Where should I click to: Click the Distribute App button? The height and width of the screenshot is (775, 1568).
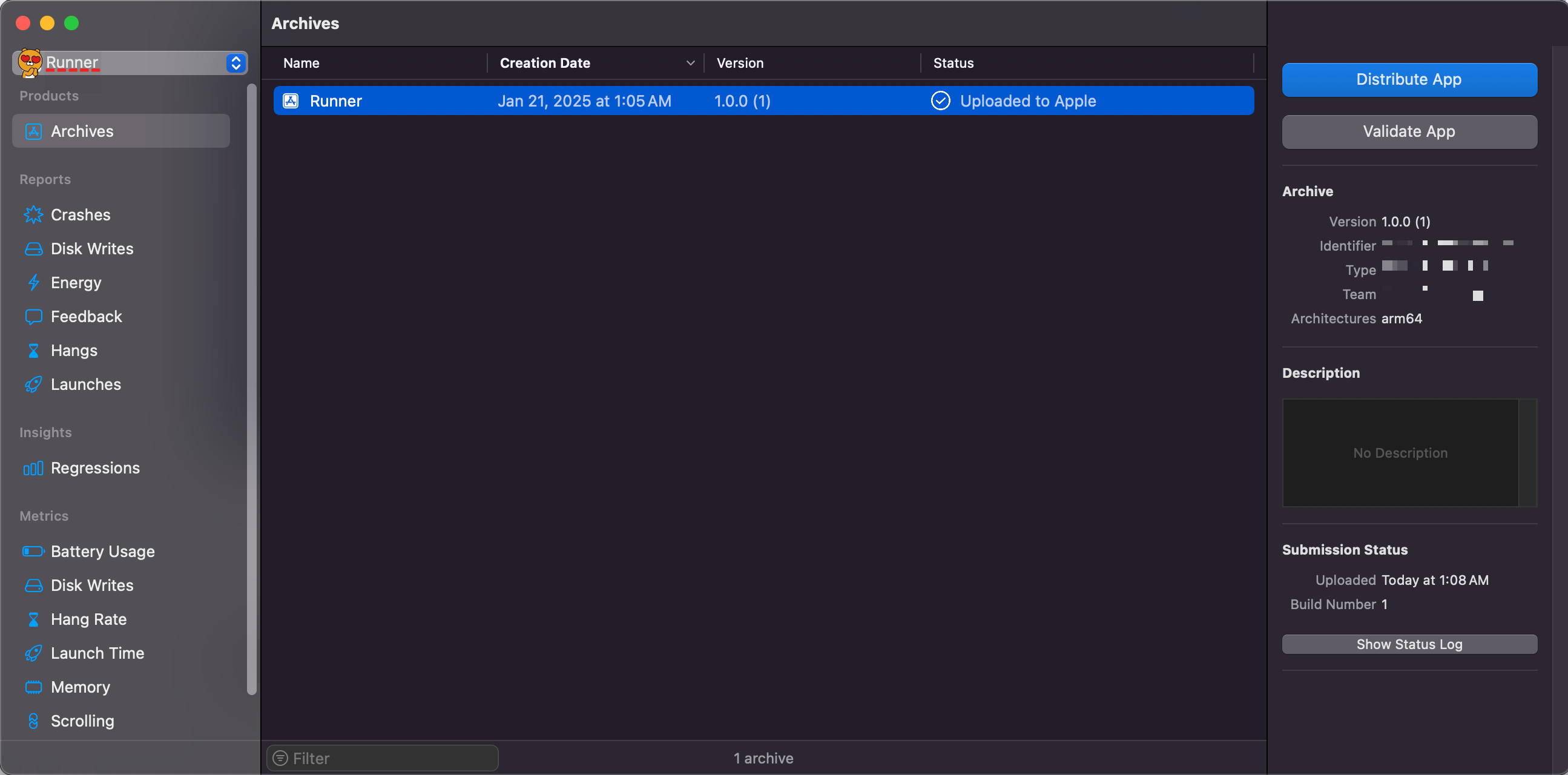point(1409,79)
